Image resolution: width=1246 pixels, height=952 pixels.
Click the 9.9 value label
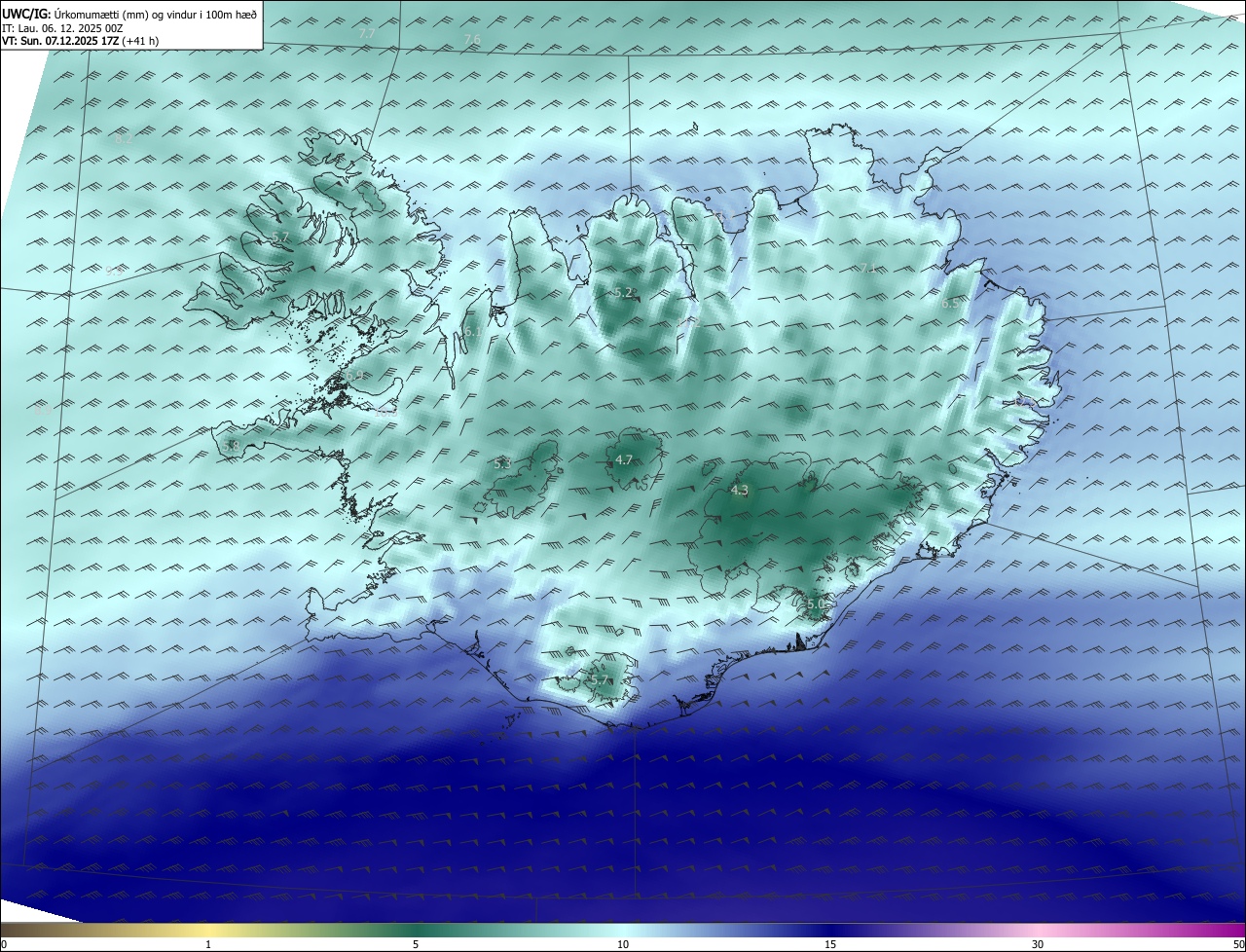[115, 272]
